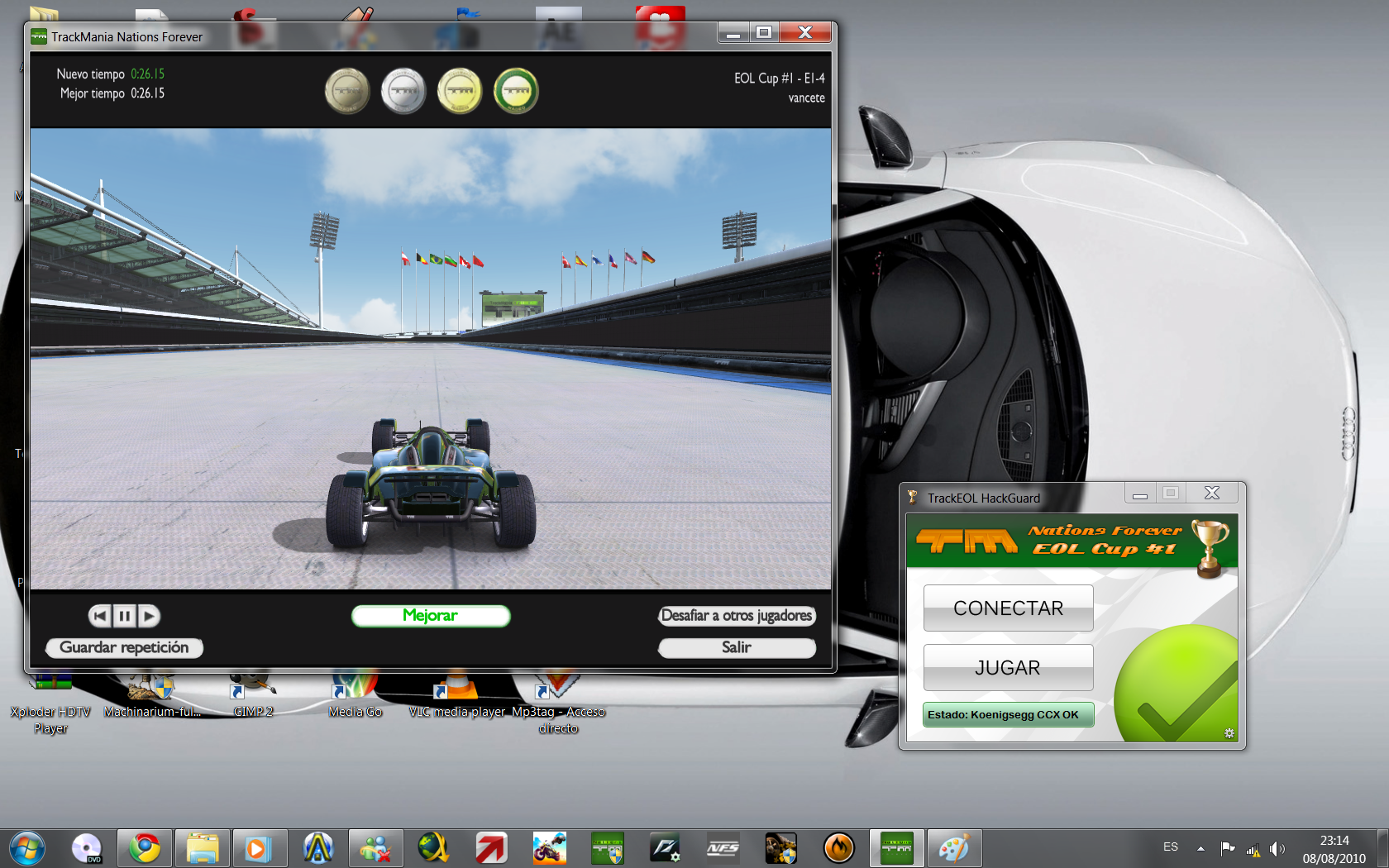Rewind the replay to the start
The image size is (1389, 868).
click(100, 616)
